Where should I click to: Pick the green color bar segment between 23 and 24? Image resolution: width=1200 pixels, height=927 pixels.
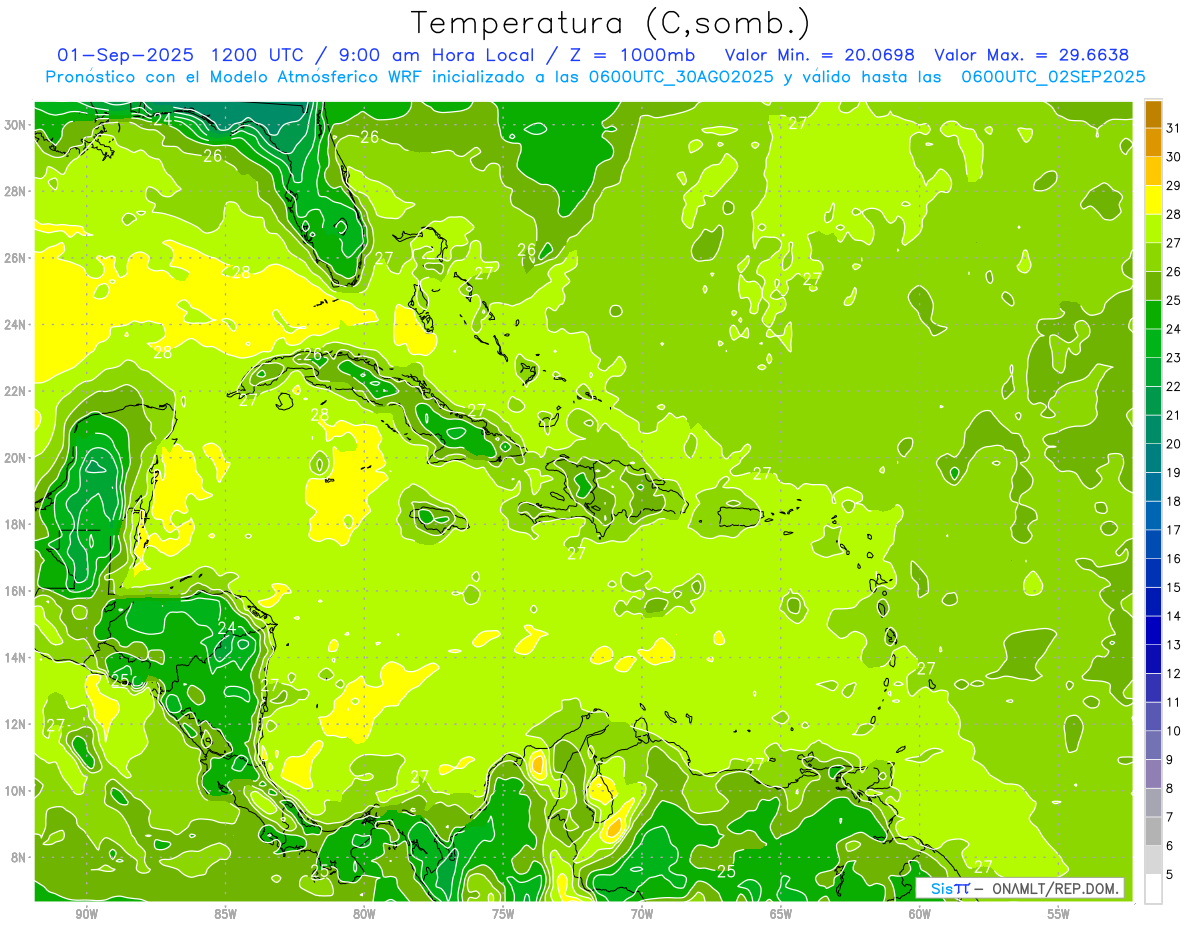point(1154,343)
